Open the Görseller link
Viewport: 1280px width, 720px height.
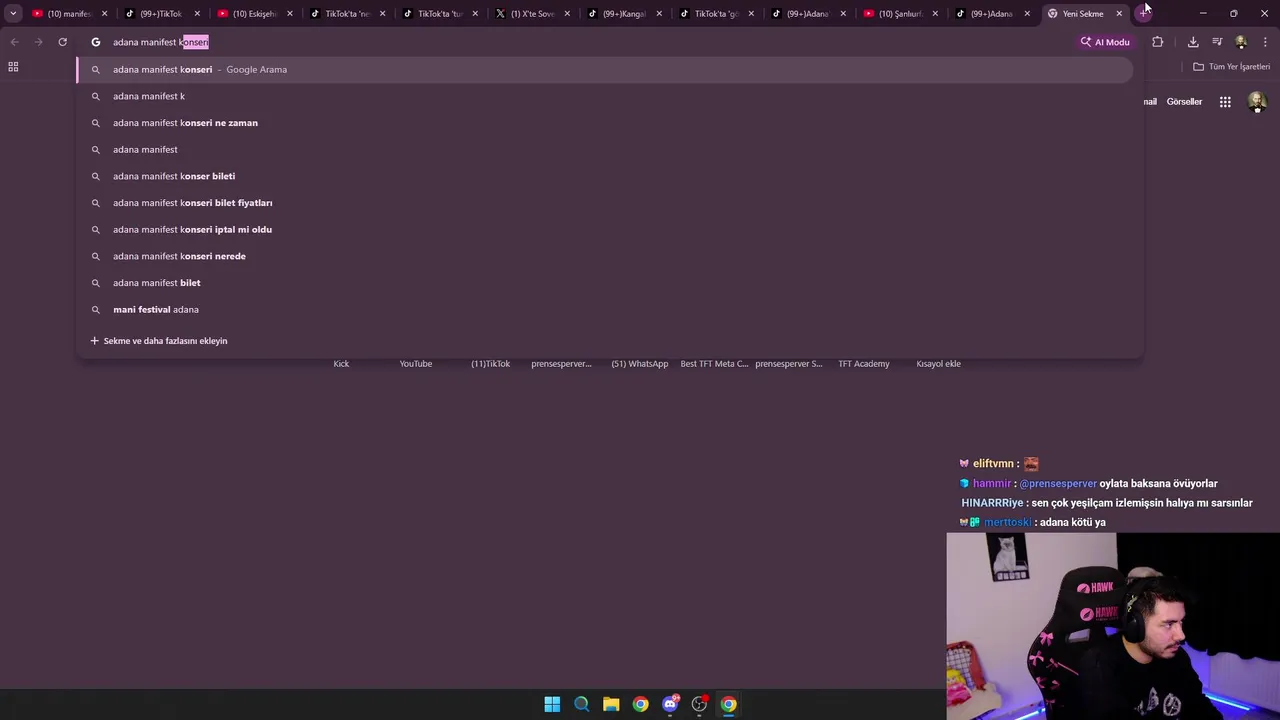click(x=1184, y=102)
